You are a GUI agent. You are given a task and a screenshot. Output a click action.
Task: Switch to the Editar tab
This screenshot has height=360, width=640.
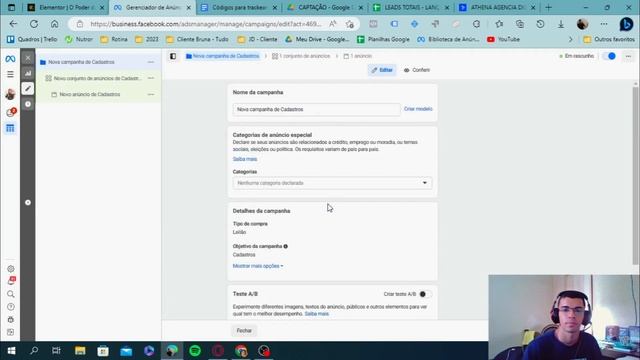point(382,70)
